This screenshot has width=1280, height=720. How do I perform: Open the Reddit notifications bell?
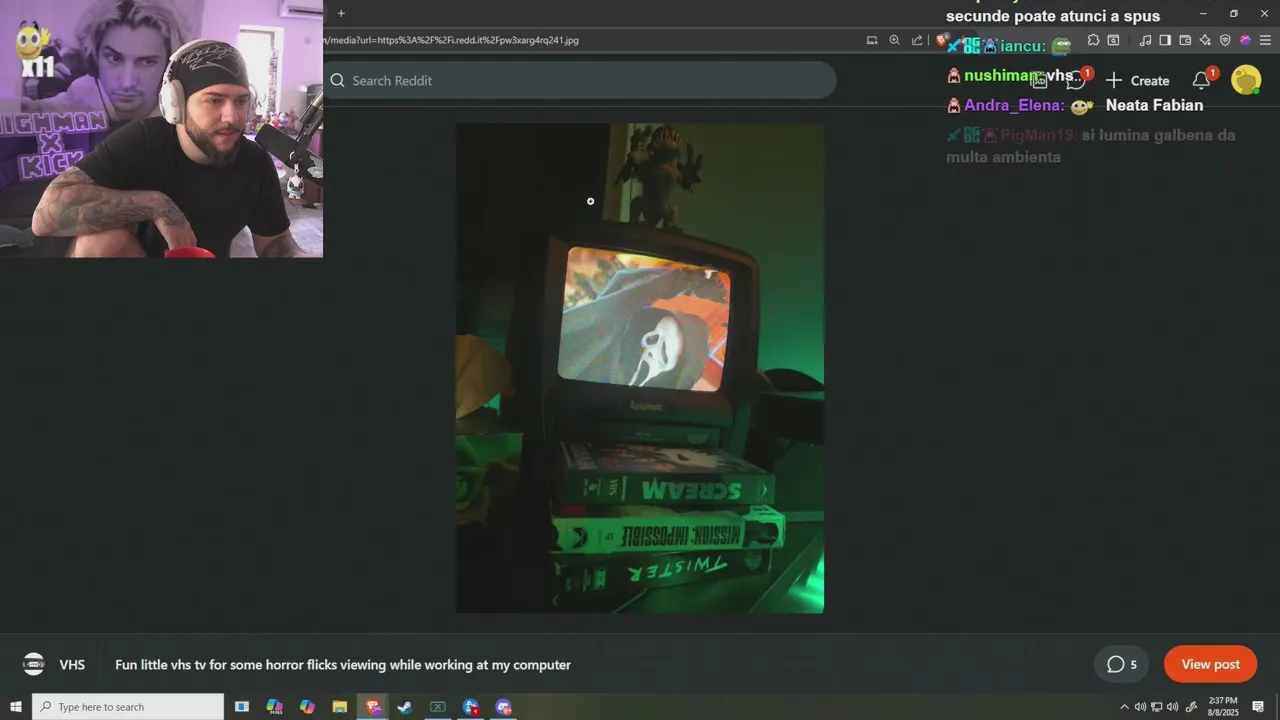coord(1201,80)
